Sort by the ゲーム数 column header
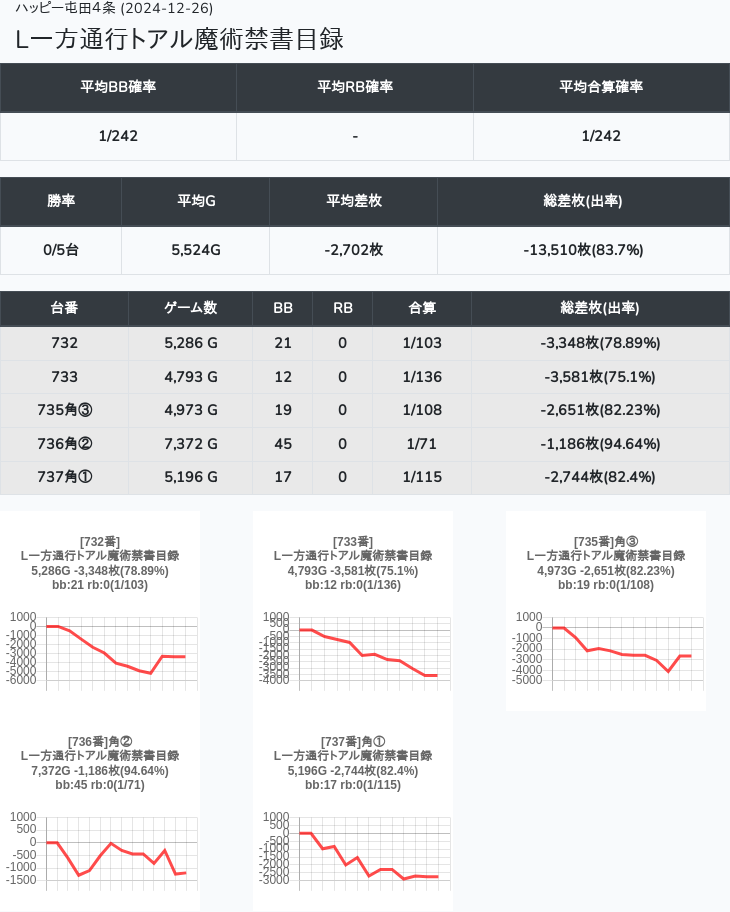 click(x=190, y=308)
